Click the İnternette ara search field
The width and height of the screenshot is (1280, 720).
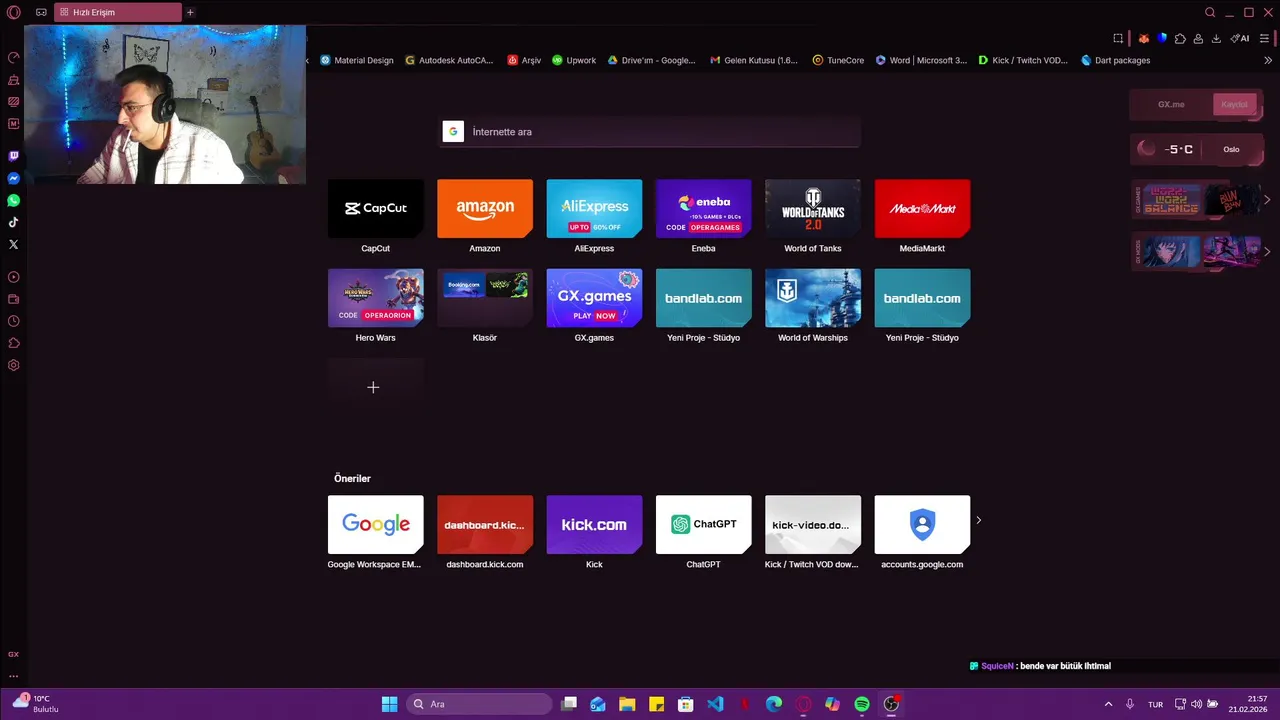click(x=650, y=132)
